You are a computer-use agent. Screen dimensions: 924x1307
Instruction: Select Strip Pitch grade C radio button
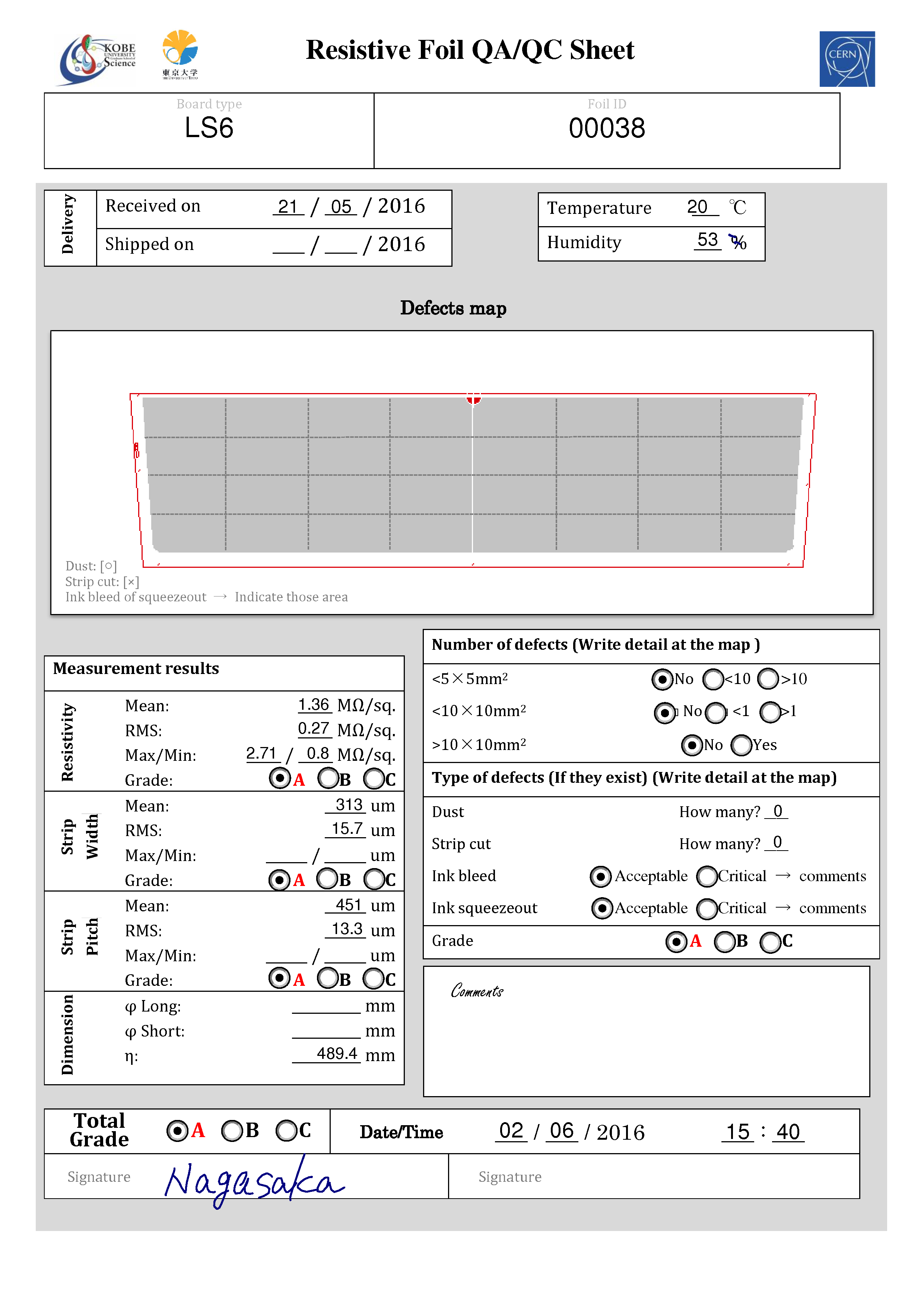click(x=374, y=978)
